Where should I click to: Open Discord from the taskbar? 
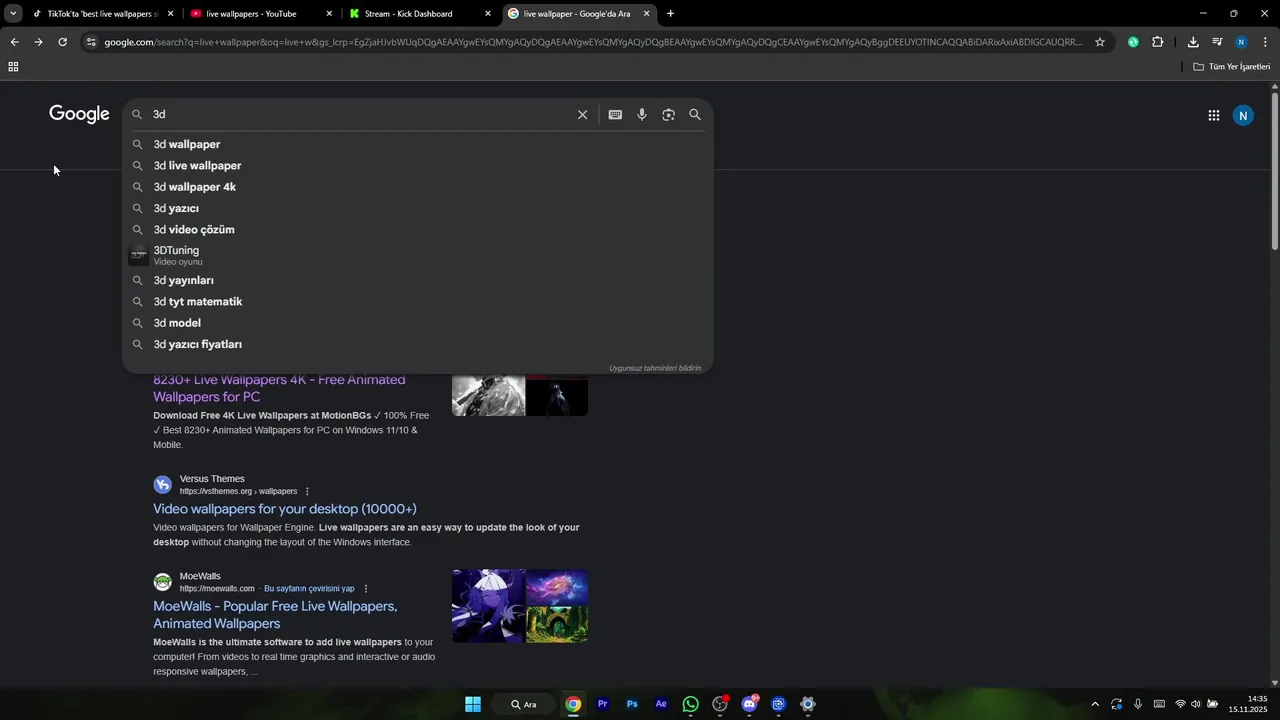[x=750, y=704]
